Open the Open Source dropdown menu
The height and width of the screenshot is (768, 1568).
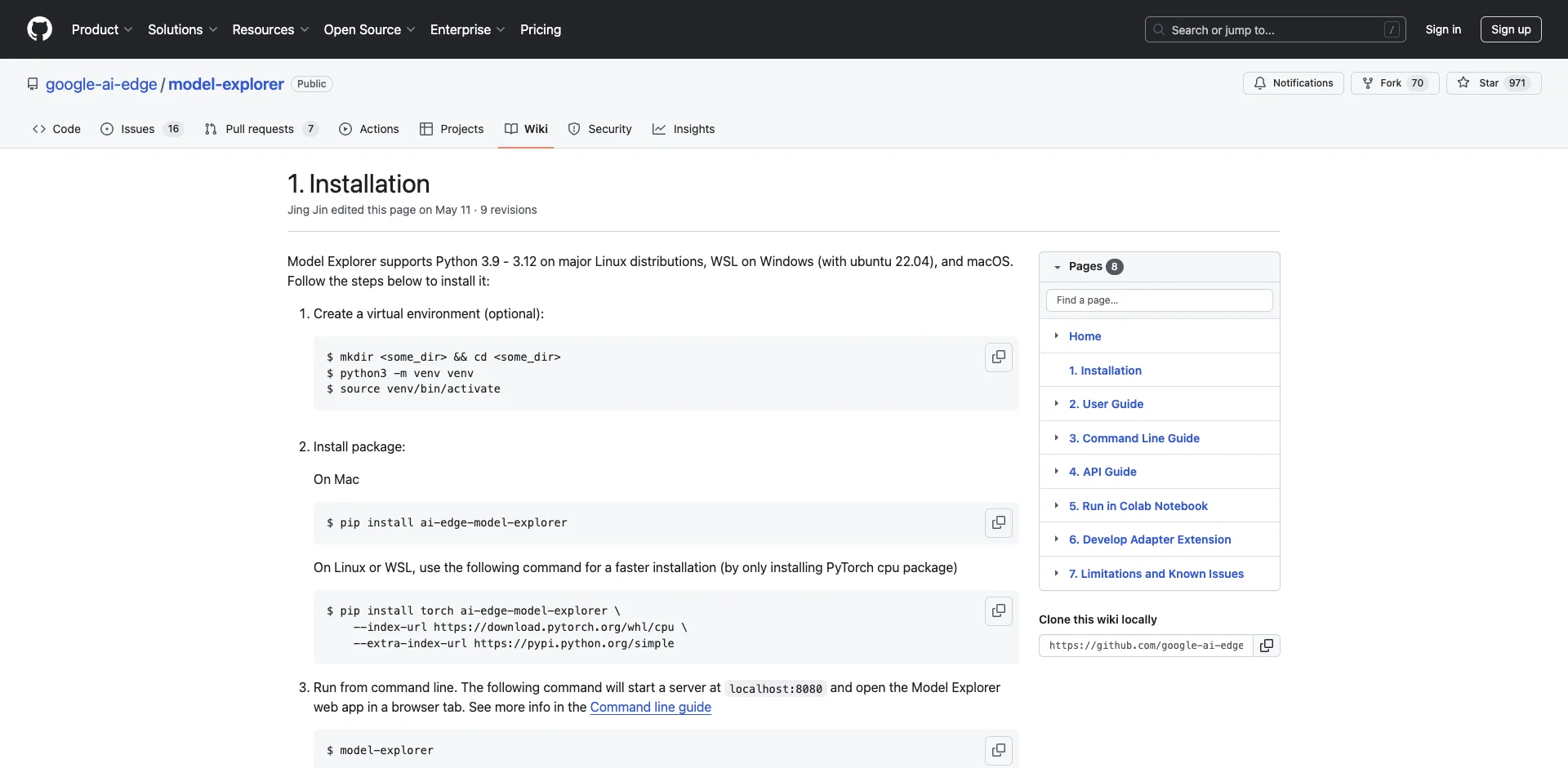(x=369, y=29)
